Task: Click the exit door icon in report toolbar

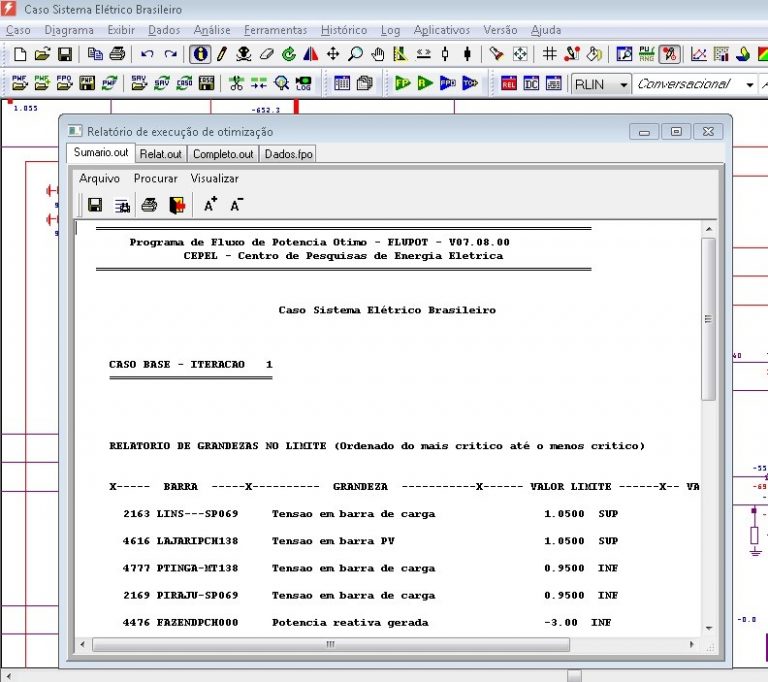Action: (177, 205)
